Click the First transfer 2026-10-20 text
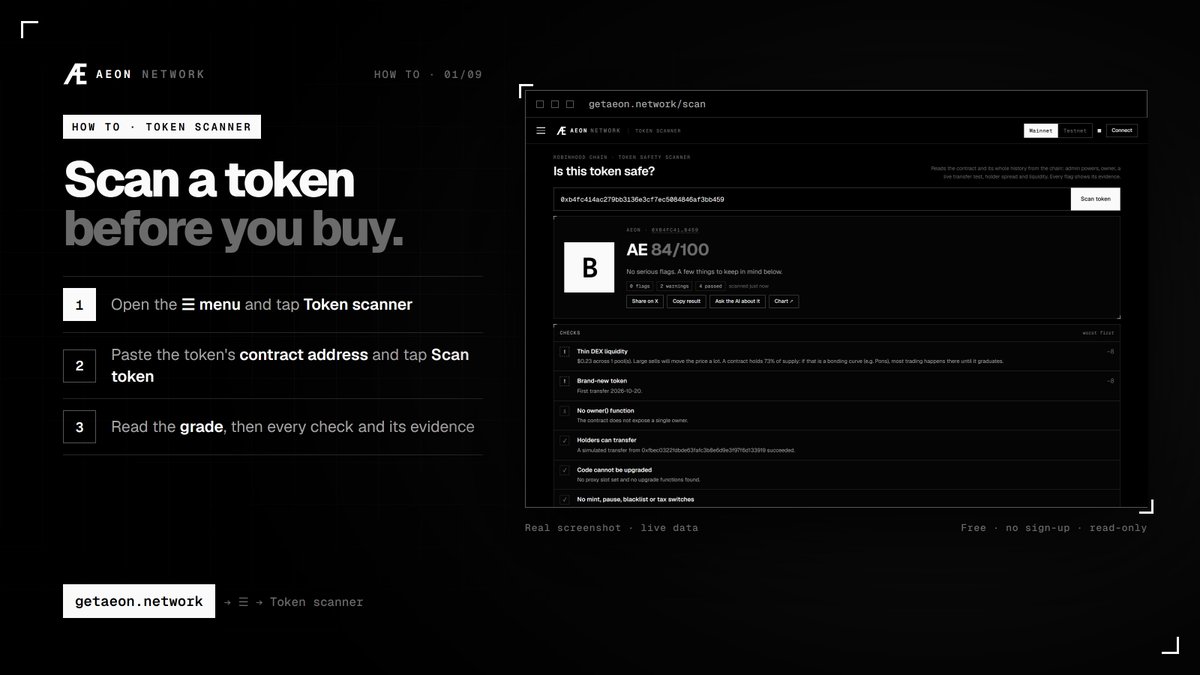 (x=609, y=391)
